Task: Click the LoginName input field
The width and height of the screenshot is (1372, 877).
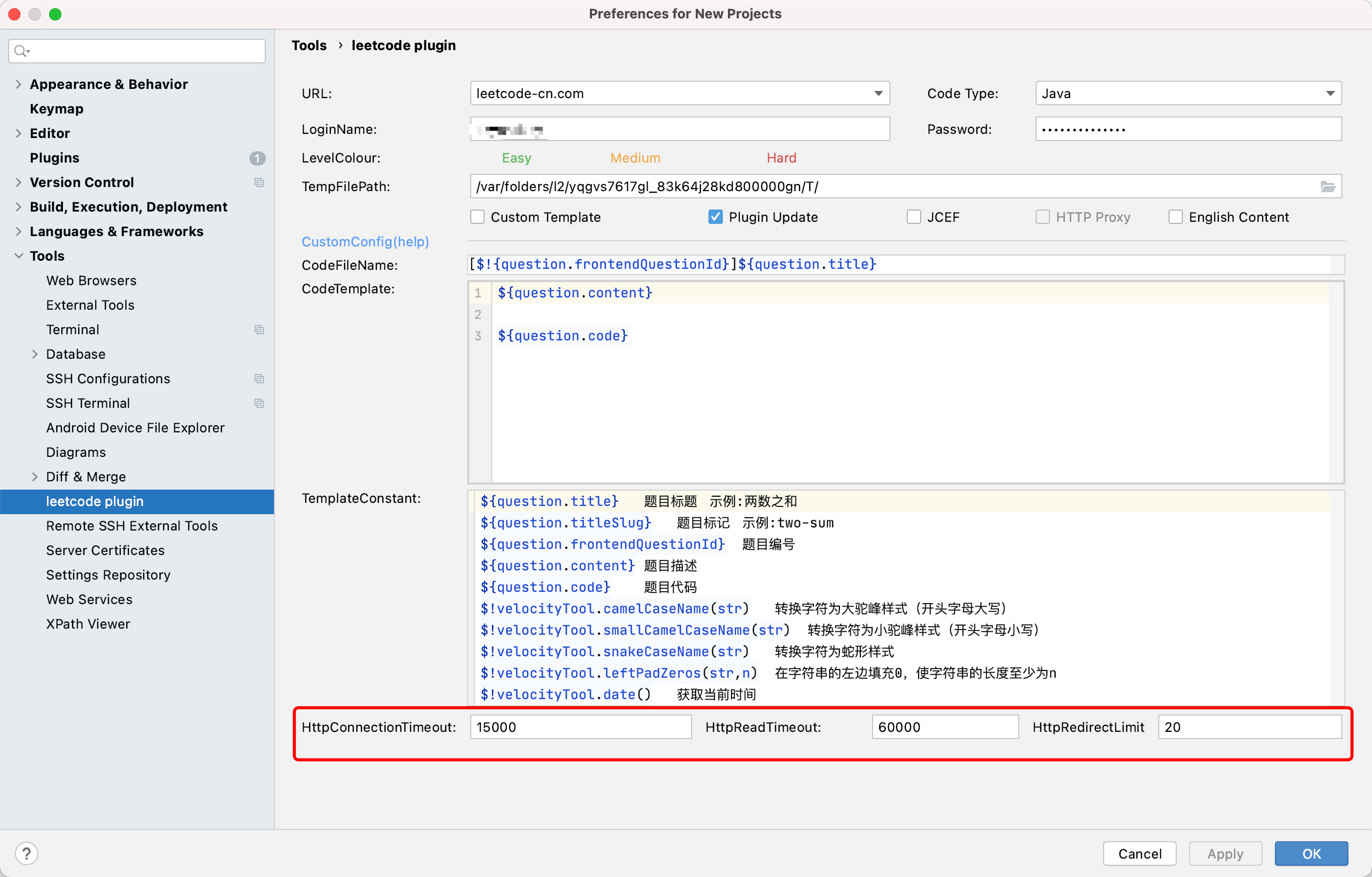Action: click(x=680, y=129)
